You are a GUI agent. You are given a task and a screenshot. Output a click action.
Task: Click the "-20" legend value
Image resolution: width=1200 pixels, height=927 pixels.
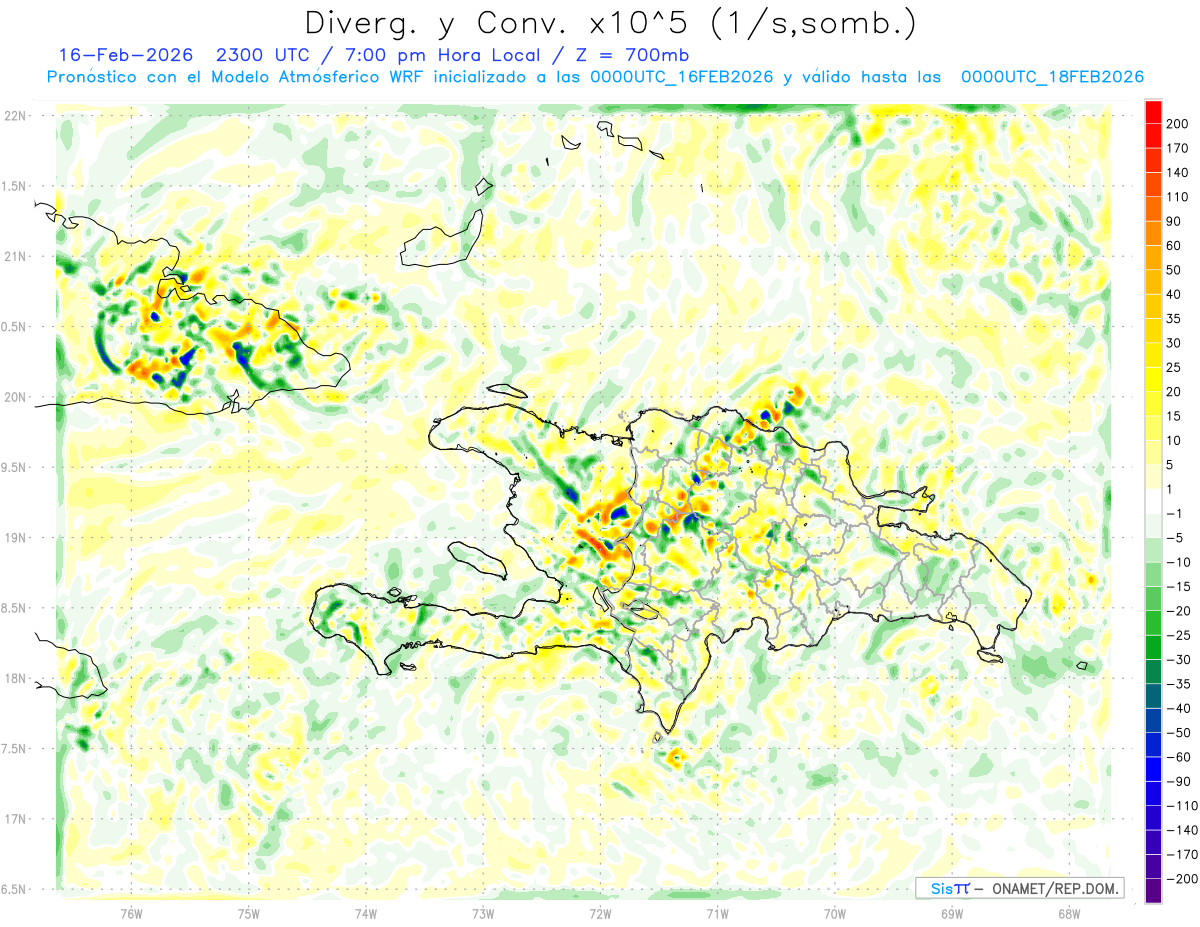coord(1178,611)
